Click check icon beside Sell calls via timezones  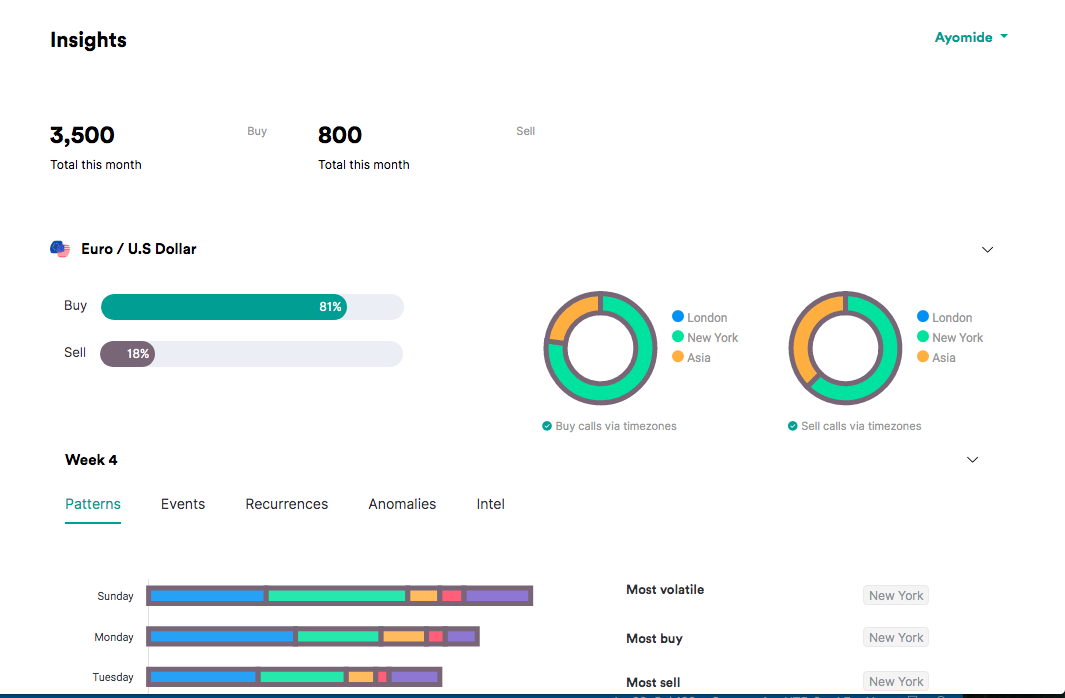[792, 426]
